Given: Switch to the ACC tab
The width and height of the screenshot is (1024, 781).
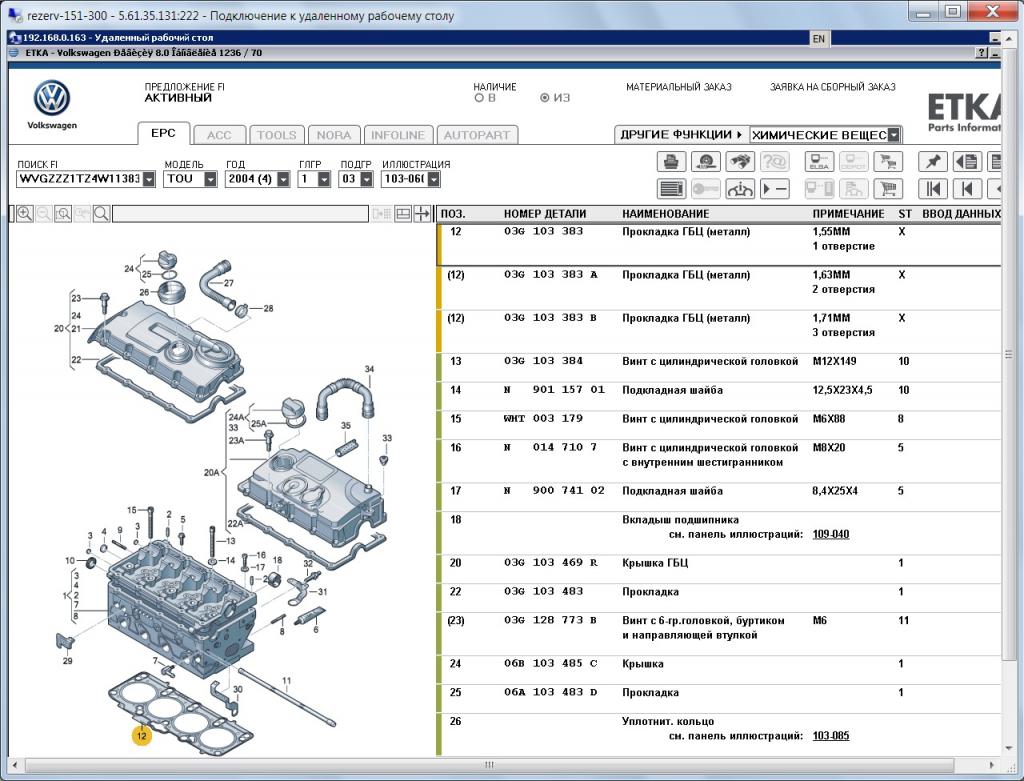Looking at the screenshot, I should tap(219, 135).
